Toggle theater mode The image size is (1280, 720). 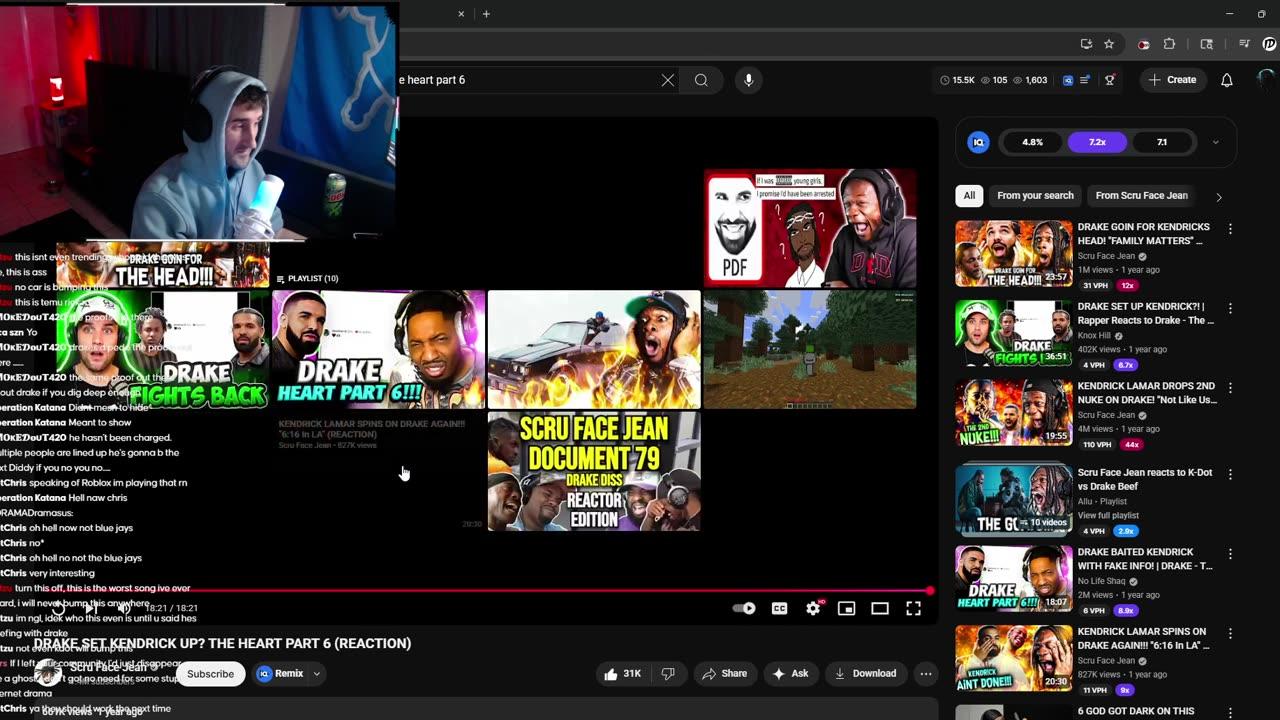880,608
